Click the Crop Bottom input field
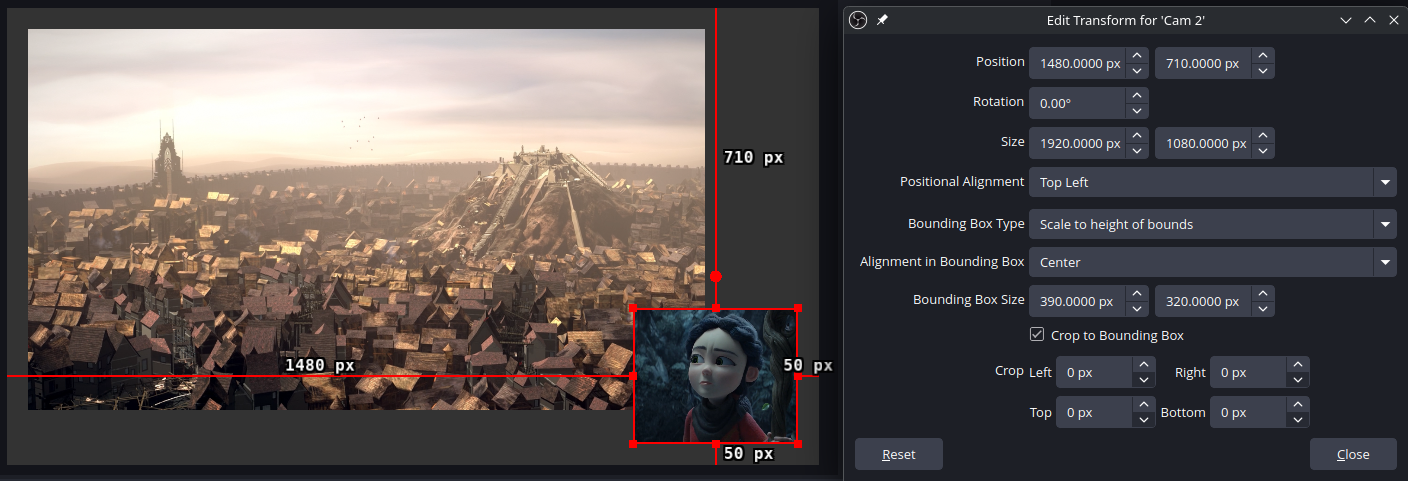This screenshot has width=1408, height=481. [1248, 413]
